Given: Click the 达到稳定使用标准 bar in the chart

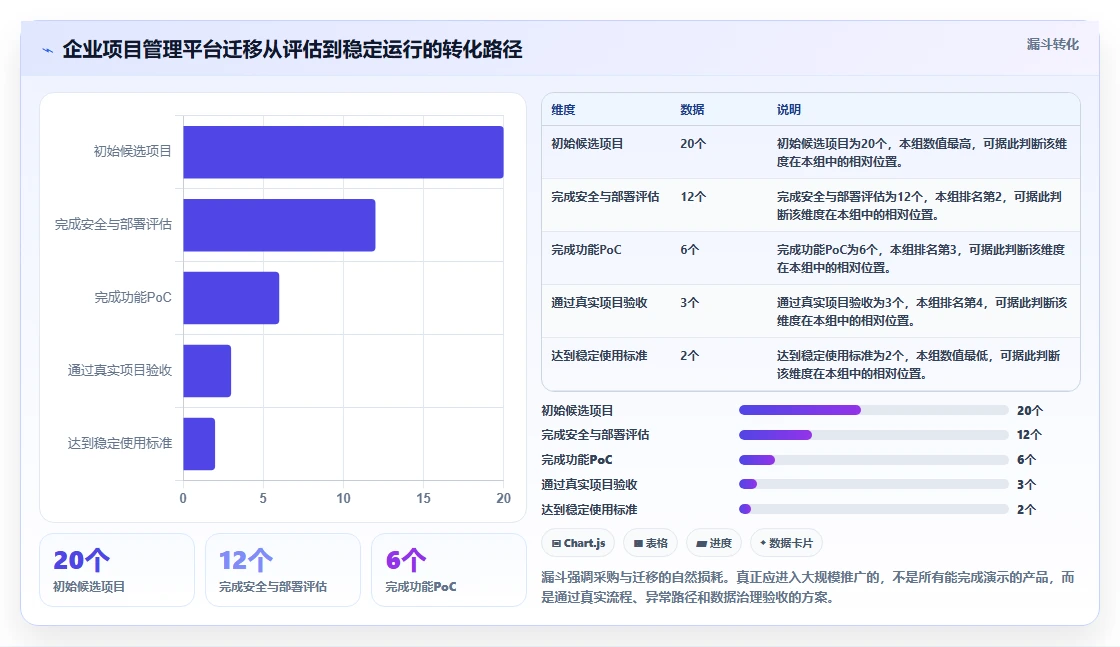Looking at the screenshot, I should (199, 443).
